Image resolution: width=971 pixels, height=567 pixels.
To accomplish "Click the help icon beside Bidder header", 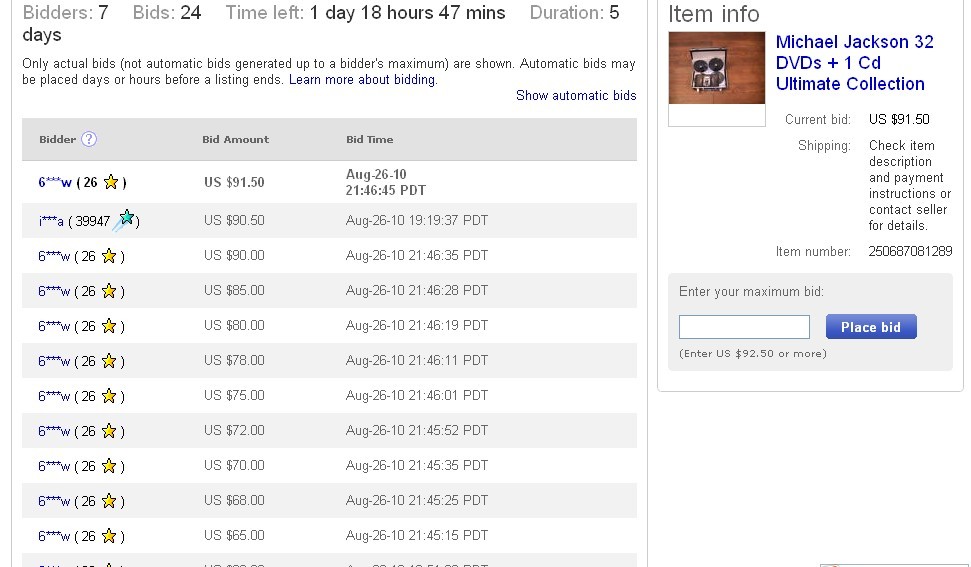I will pos(89,139).
